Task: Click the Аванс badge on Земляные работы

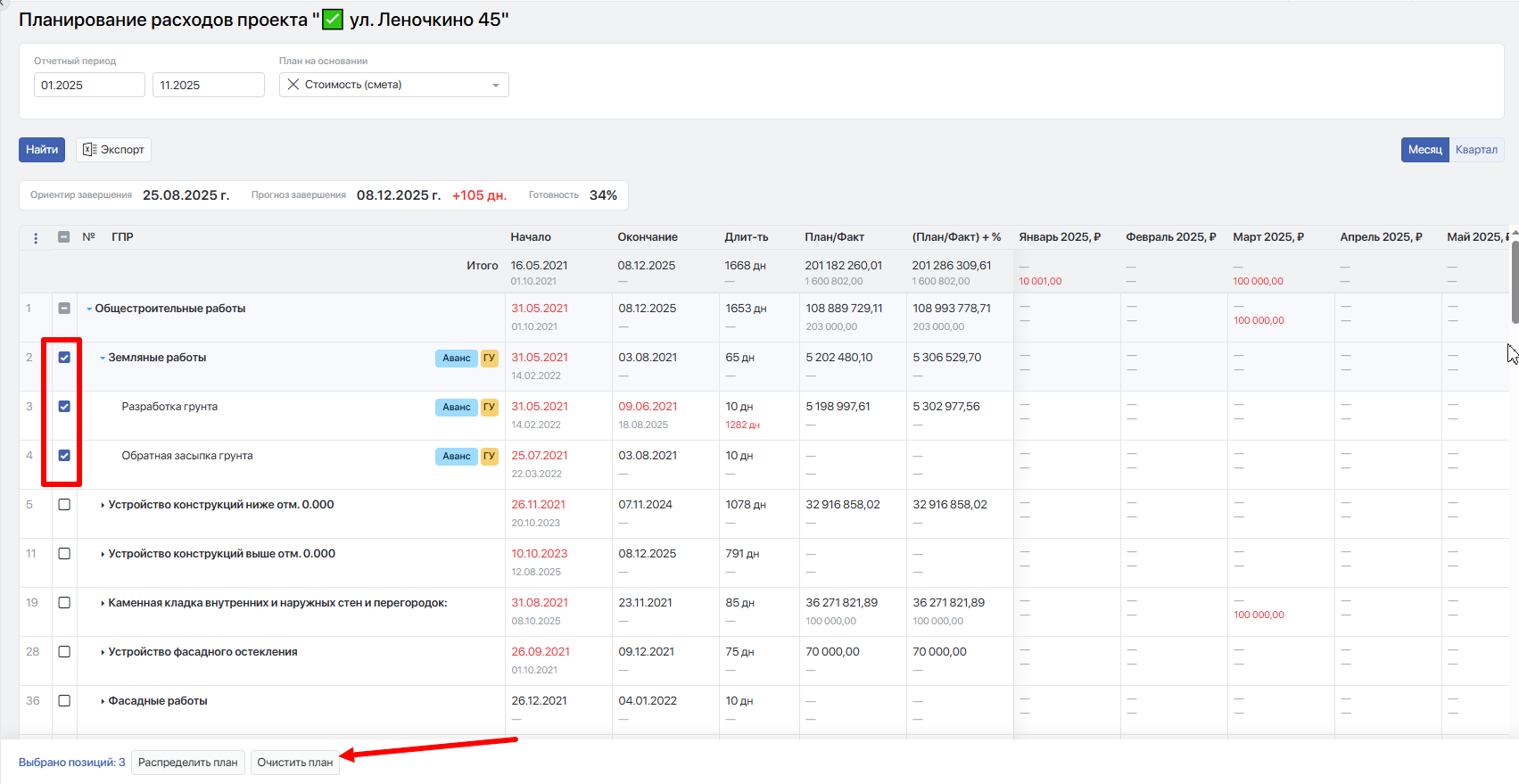Action: coord(456,358)
